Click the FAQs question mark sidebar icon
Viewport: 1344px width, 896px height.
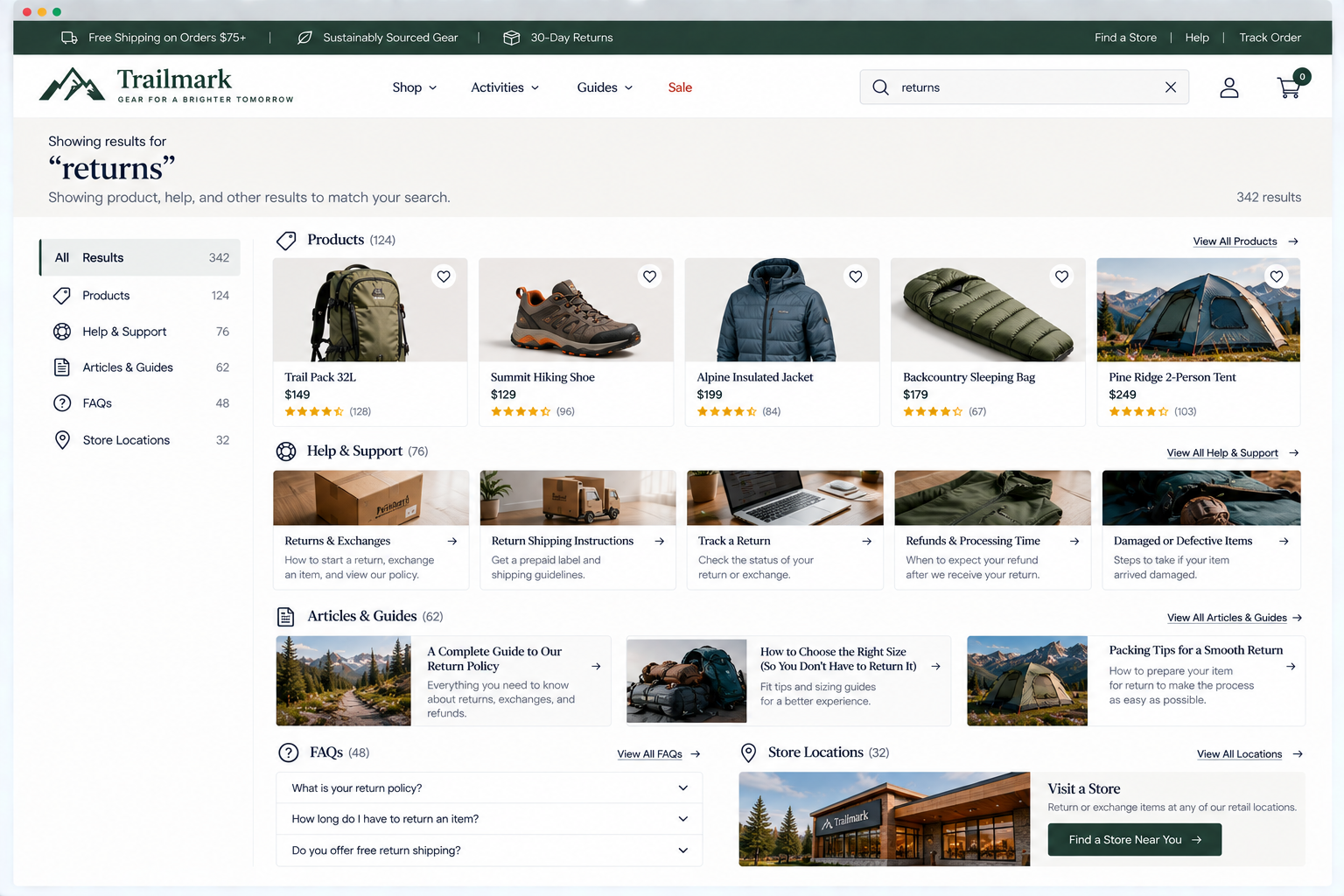[62, 403]
